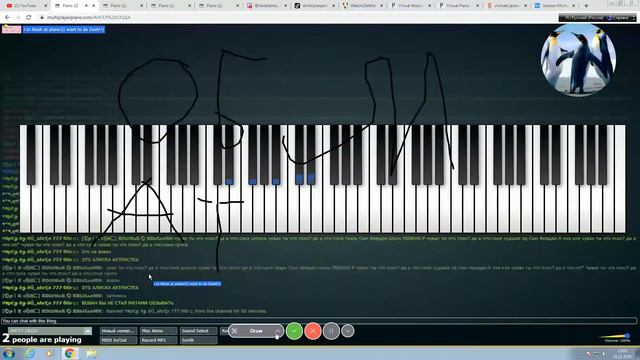Click the crossed tools icon on Draw button
The width and height of the screenshot is (640, 360).
(x=235, y=331)
